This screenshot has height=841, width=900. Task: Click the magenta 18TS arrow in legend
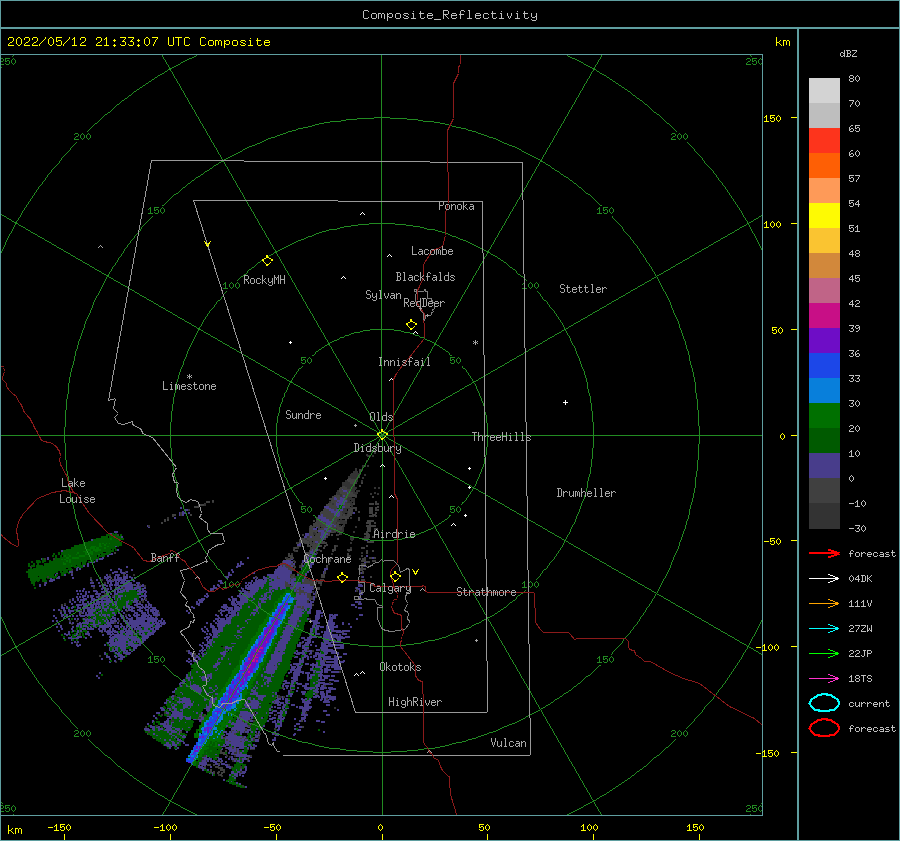tap(824, 679)
